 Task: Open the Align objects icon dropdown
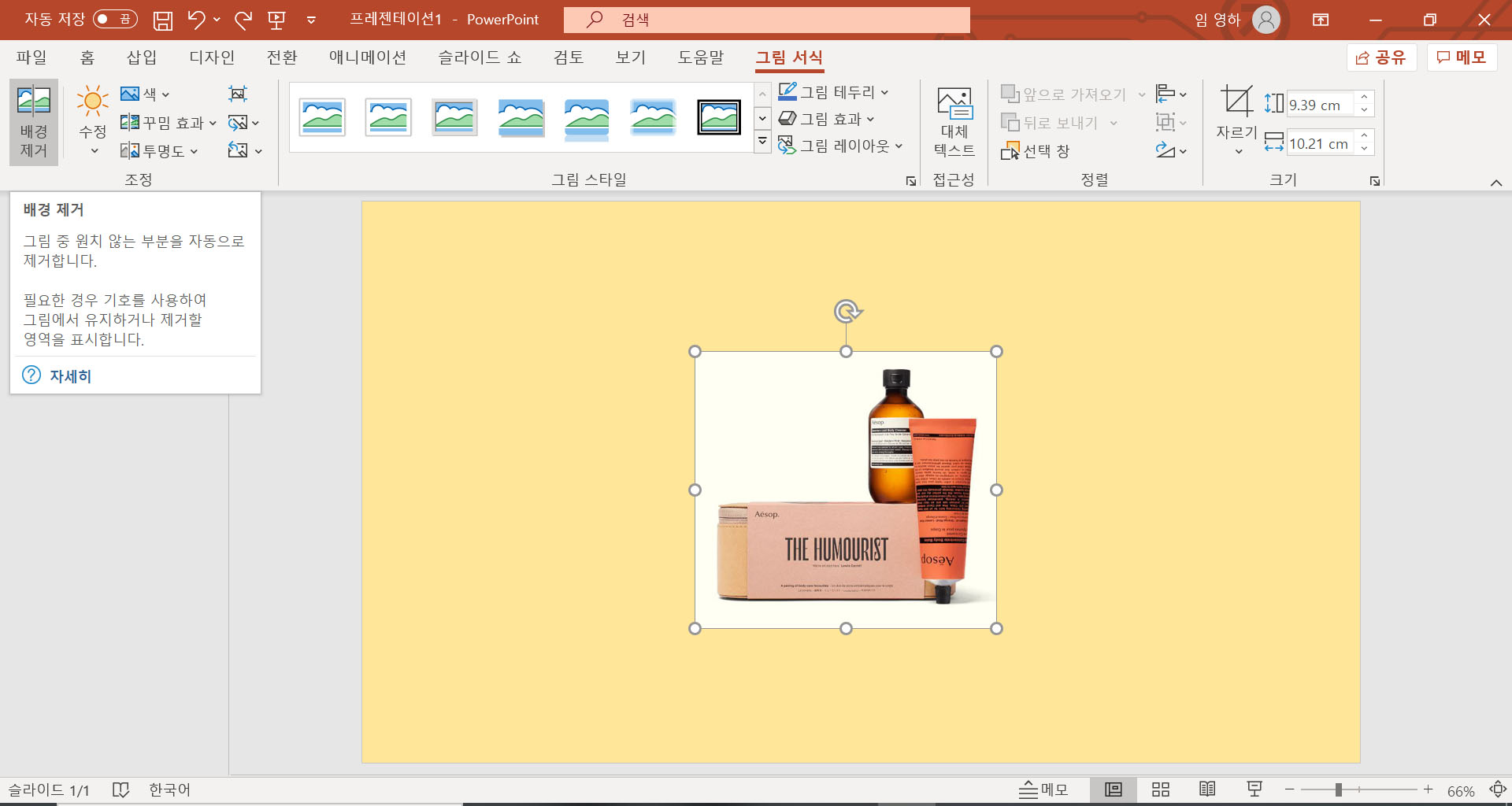[x=1171, y=94]
